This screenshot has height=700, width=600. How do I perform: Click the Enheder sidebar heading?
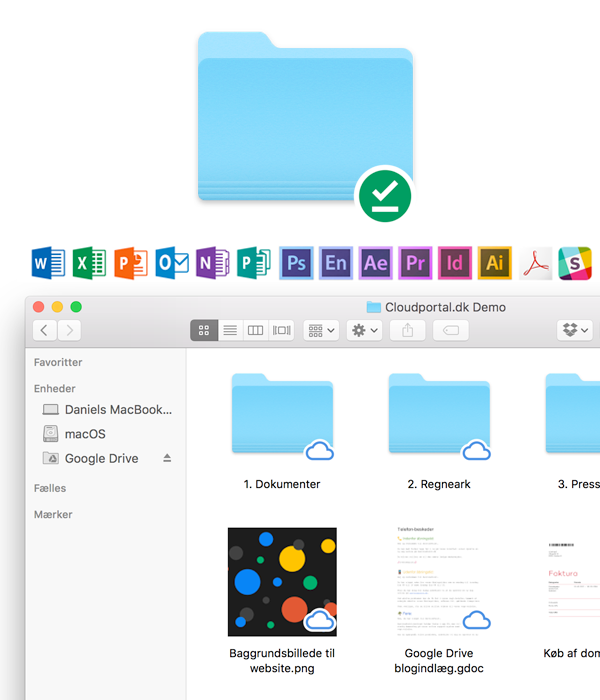[x=54, y=388]
